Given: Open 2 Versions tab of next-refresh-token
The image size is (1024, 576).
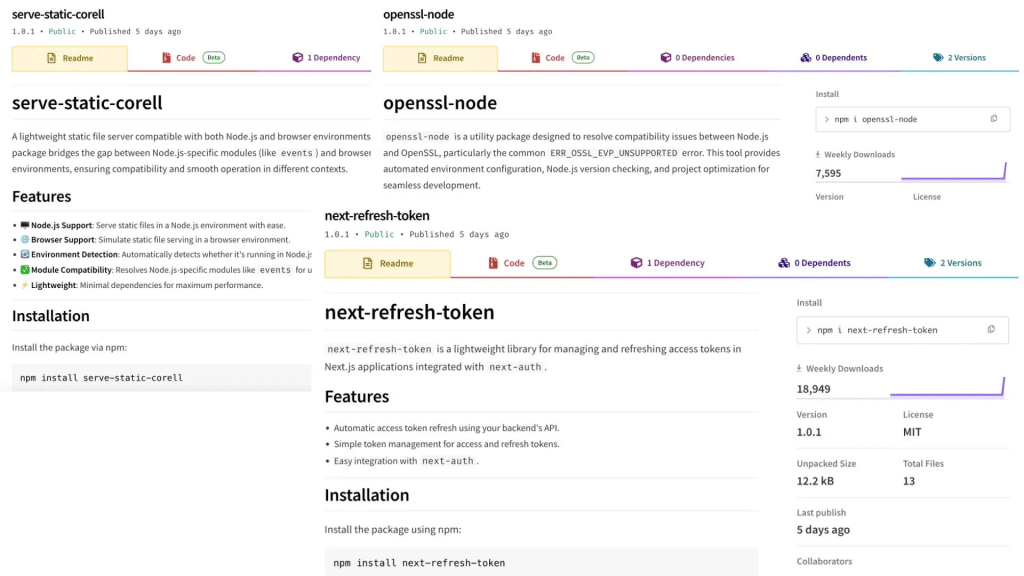Looking at the screenshot, I should tap(952, 263).
